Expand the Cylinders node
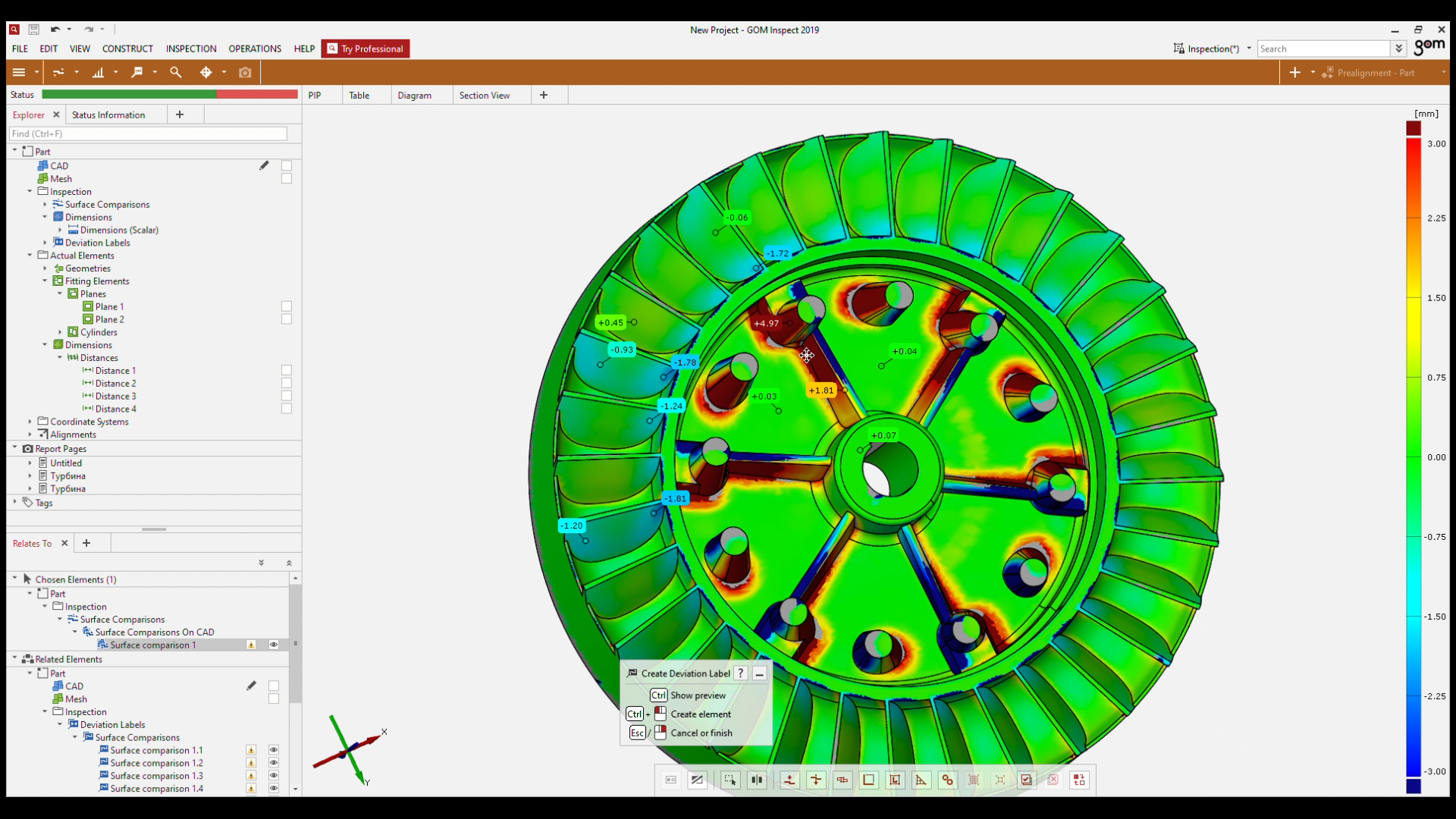Image resolution: width=1456 pixels, height=819 pixels. click(x=60, y=332)
